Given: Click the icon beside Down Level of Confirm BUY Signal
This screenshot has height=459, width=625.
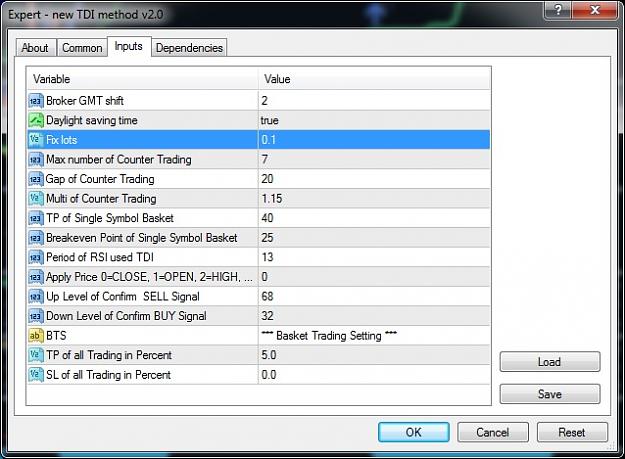Looking at the screenshot, I should 35,316.
